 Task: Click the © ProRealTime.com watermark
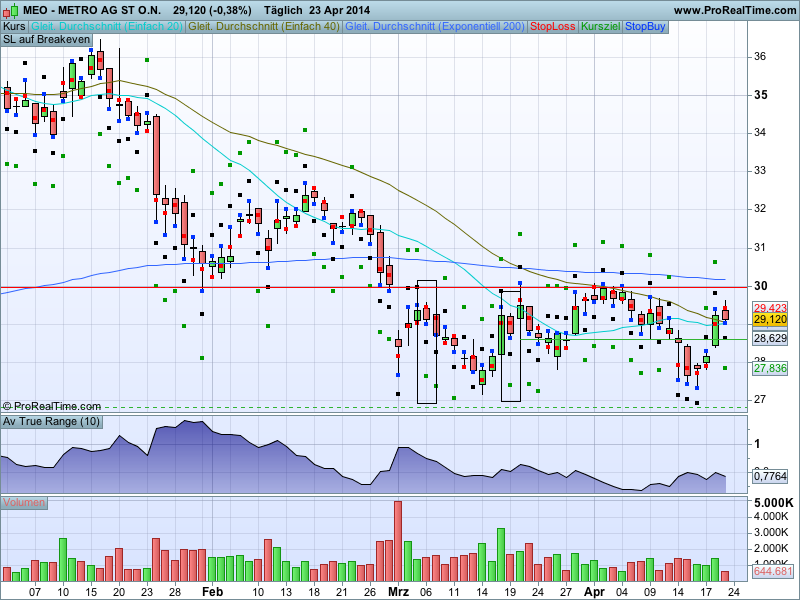click(52, 406)
